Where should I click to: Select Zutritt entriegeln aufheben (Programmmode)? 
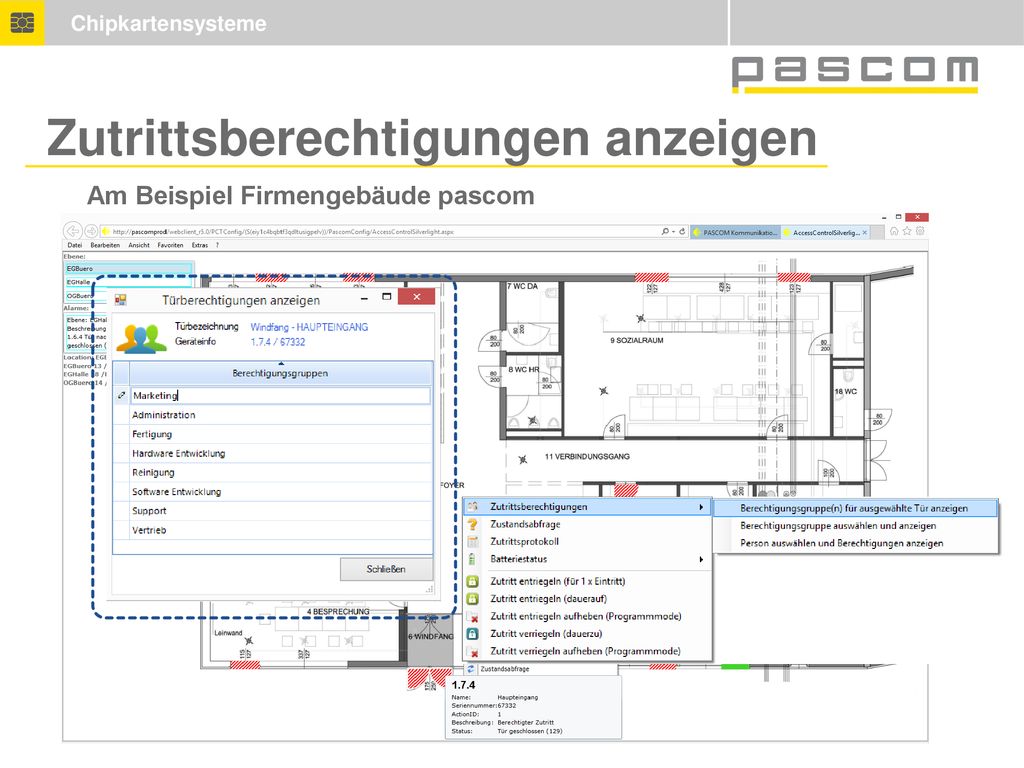[x=587, y=616]
